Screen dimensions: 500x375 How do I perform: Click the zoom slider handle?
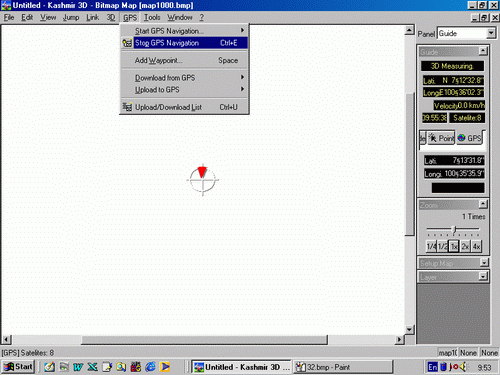coord(454,229)
